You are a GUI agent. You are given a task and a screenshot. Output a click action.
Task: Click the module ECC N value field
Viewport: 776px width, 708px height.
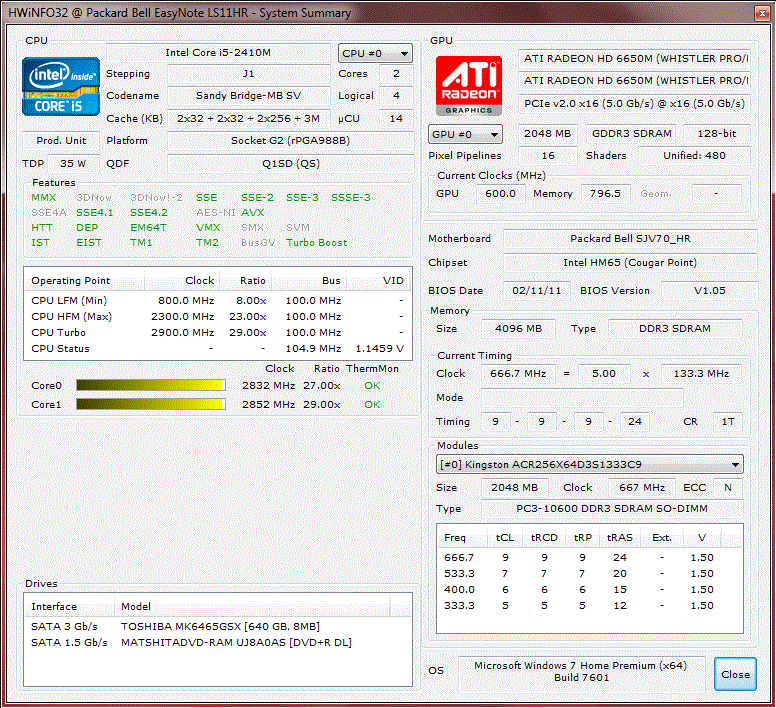(728, 487)
